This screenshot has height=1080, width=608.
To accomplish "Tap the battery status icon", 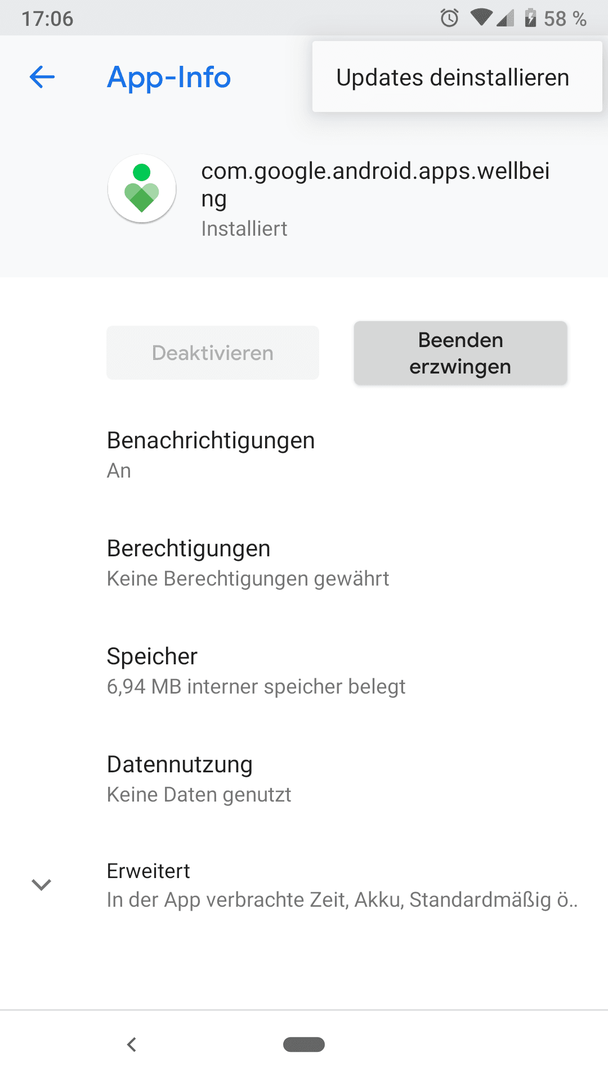I will coord(530,18).
